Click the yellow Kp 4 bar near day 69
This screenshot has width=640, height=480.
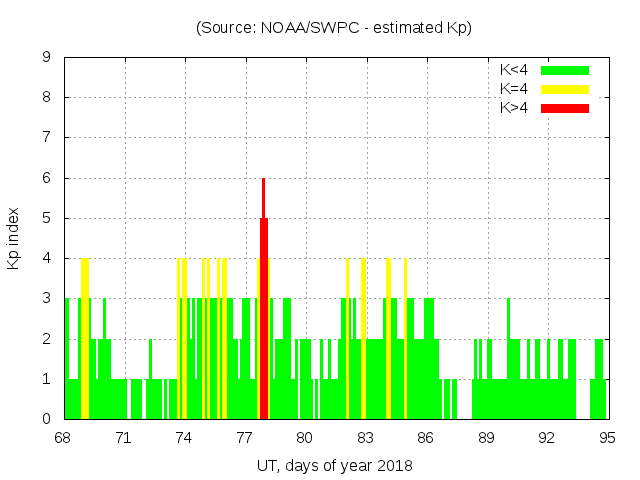pos(85,340)
